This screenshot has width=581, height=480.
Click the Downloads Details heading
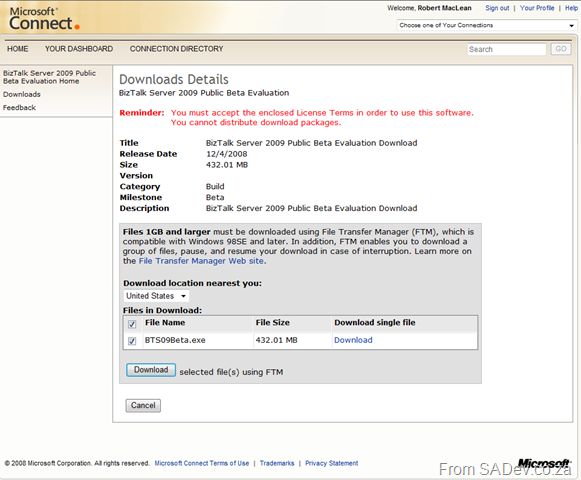pyautogui.click(x=174, y=80)
